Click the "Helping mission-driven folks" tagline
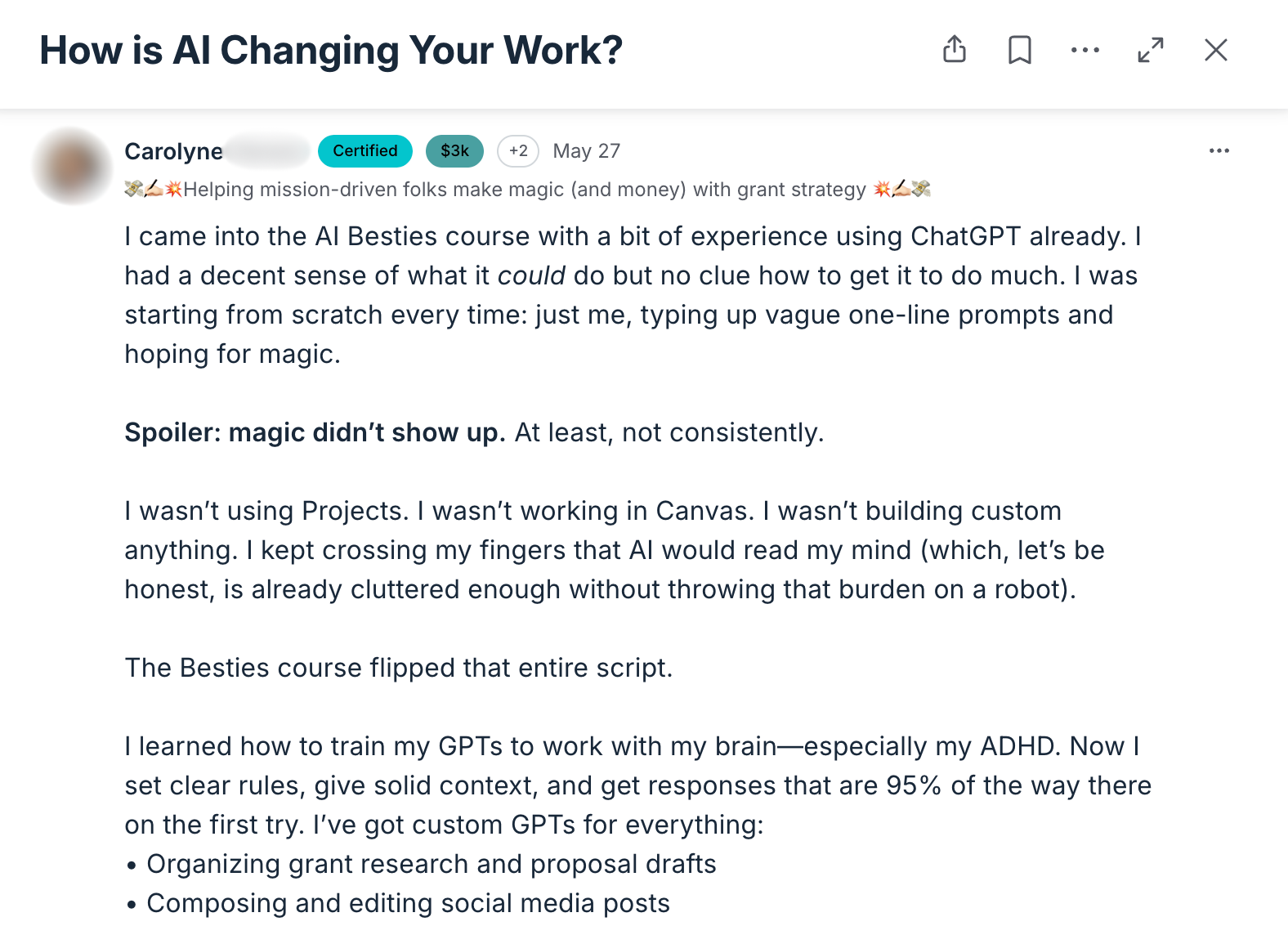Screen dimensions: 1288x926 click(x=524, y=190)
